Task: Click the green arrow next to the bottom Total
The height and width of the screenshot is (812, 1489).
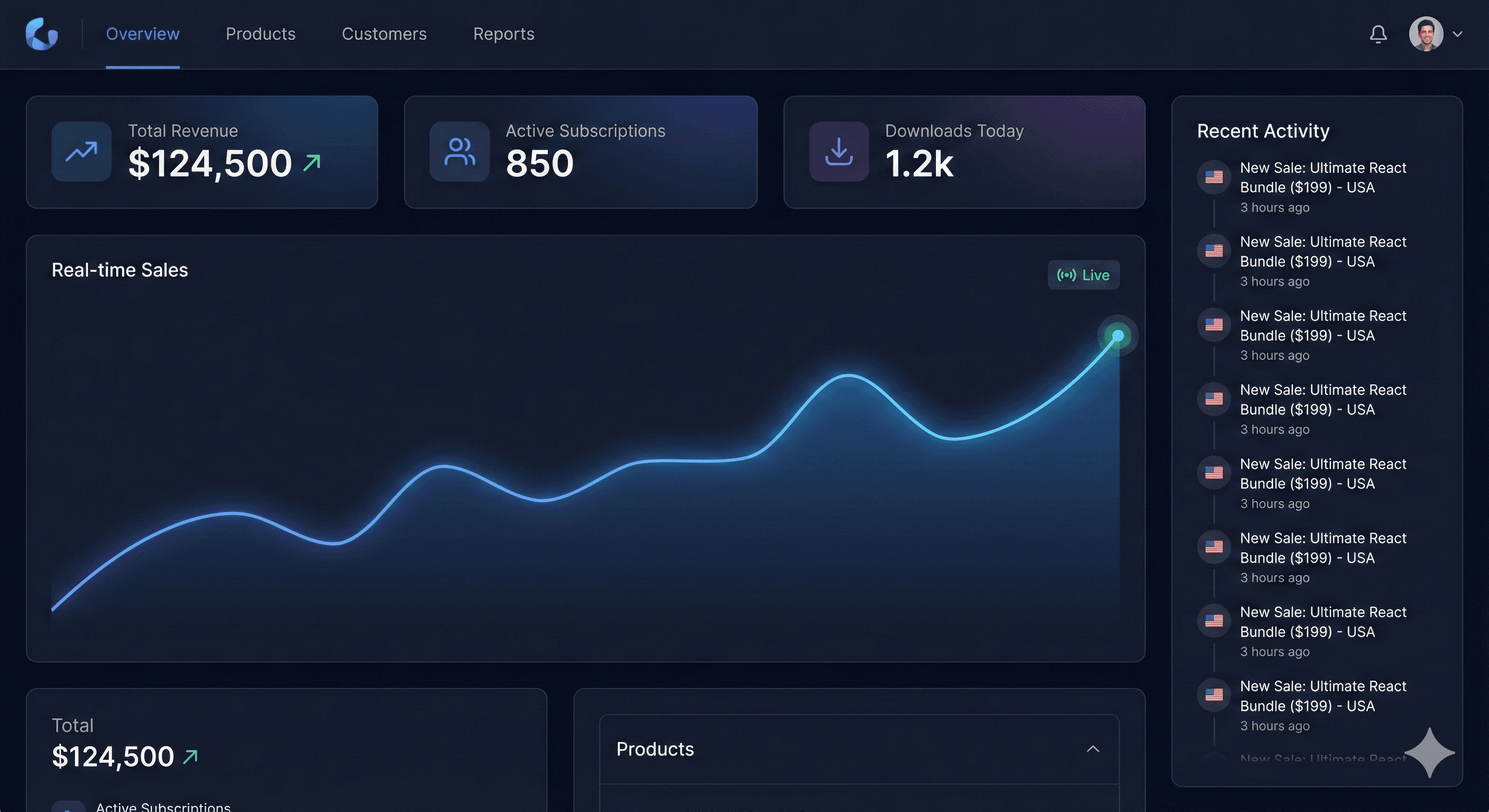Action: [190, 756]
